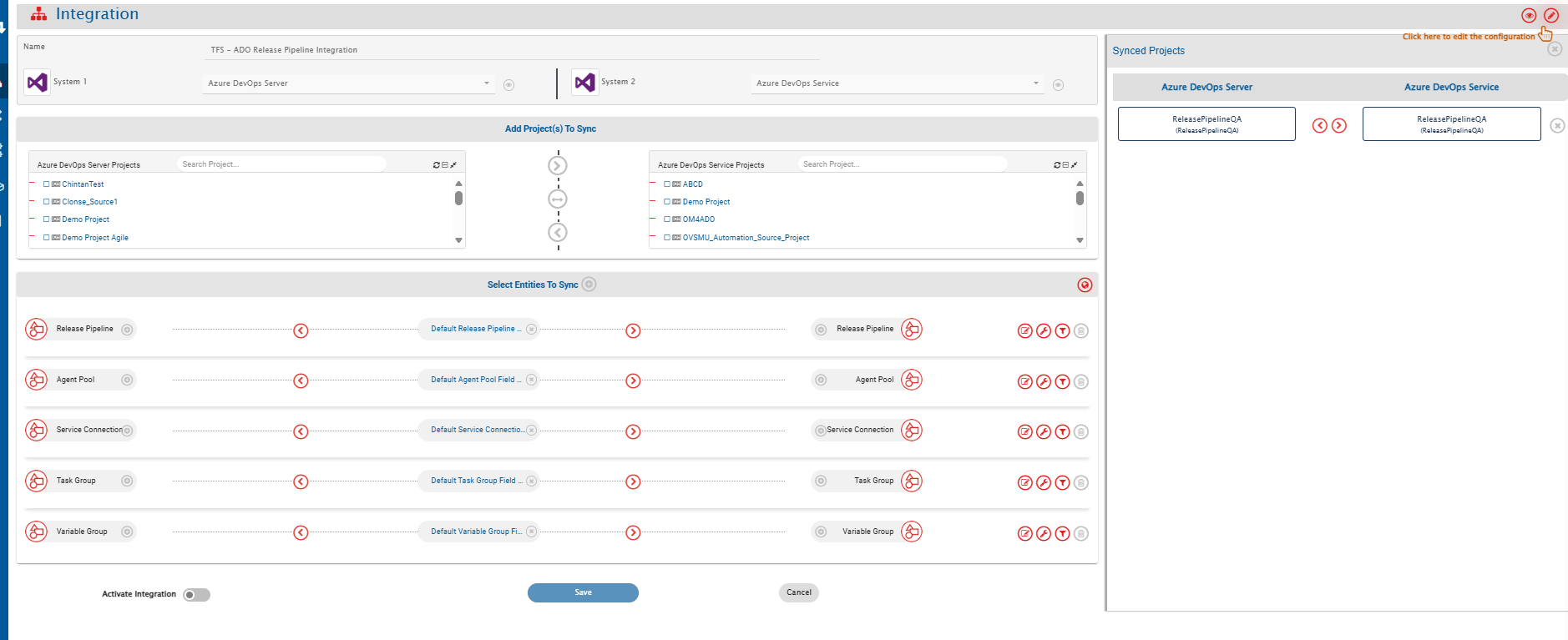1568x640 pixels.
Task: Refresh the Azure DevOps Server Projects list
Action: point(436,165)
